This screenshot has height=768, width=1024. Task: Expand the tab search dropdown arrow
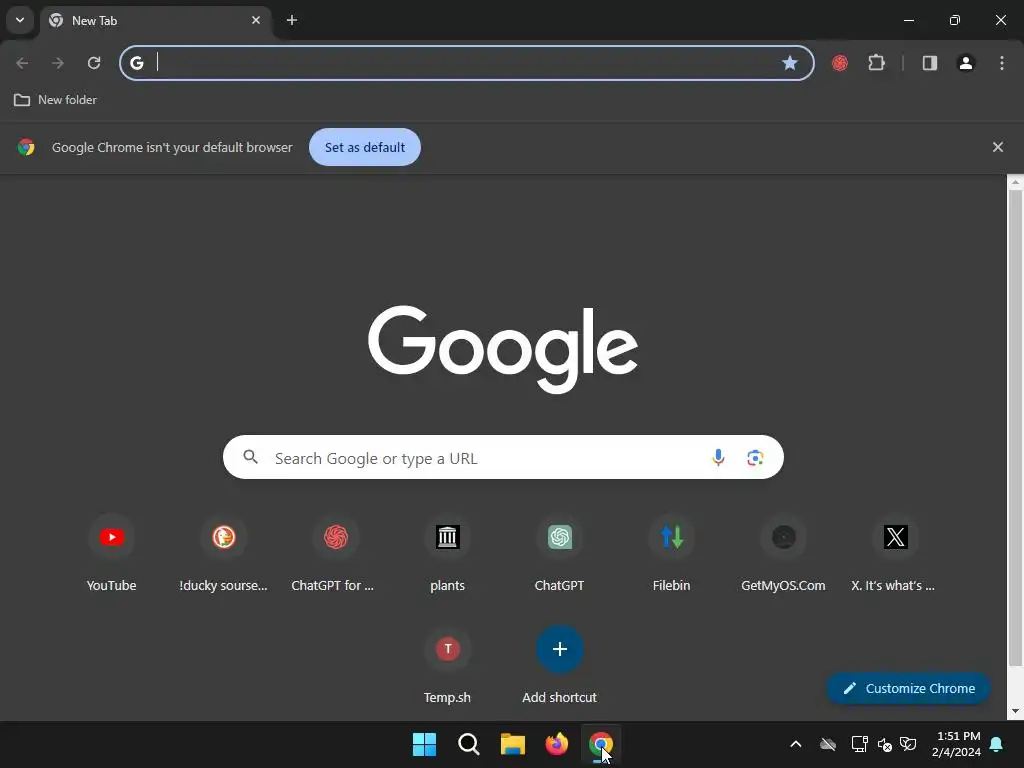click(20, 20)
